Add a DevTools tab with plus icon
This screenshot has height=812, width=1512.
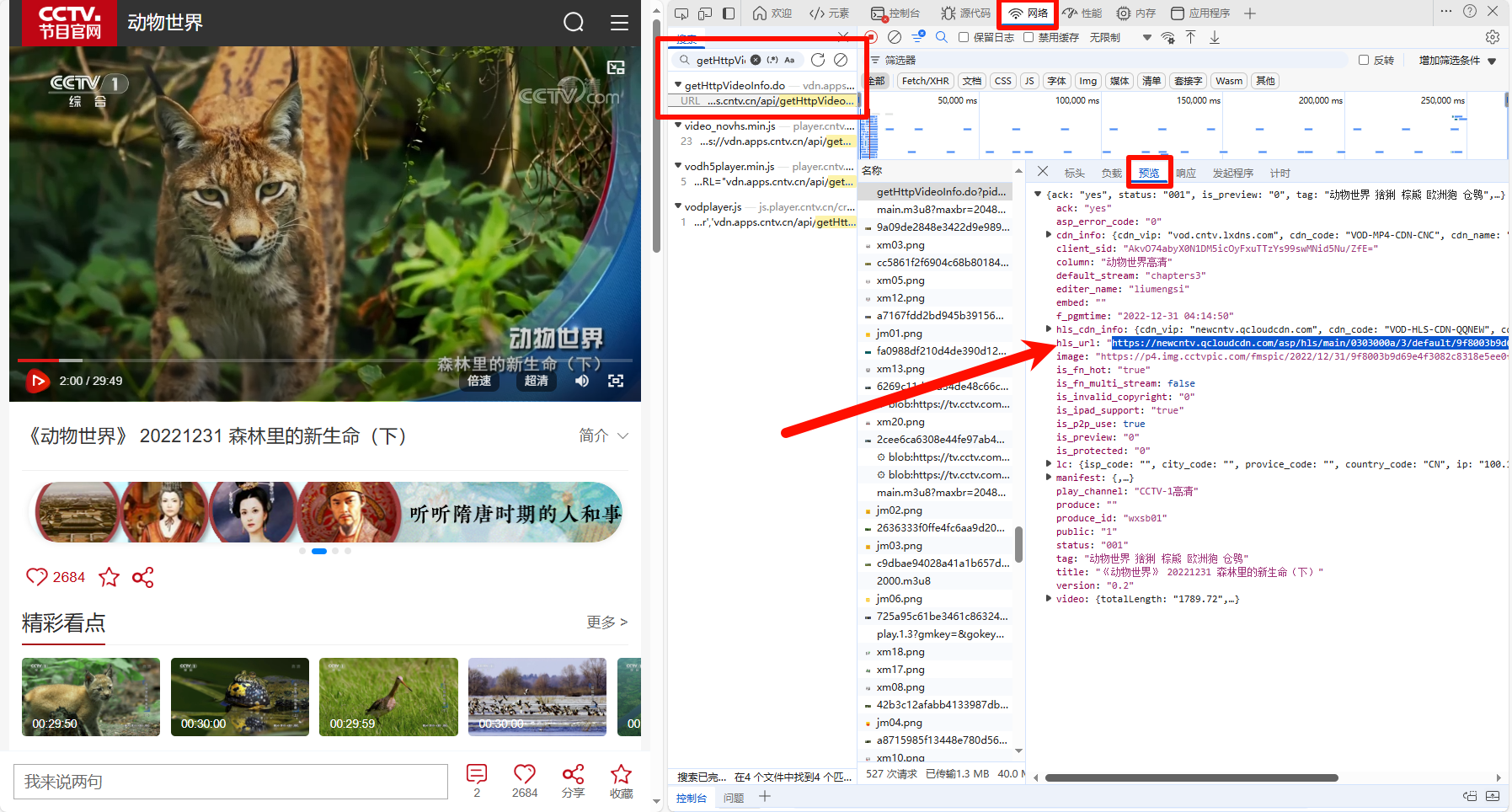click(x=1250, y=13)
